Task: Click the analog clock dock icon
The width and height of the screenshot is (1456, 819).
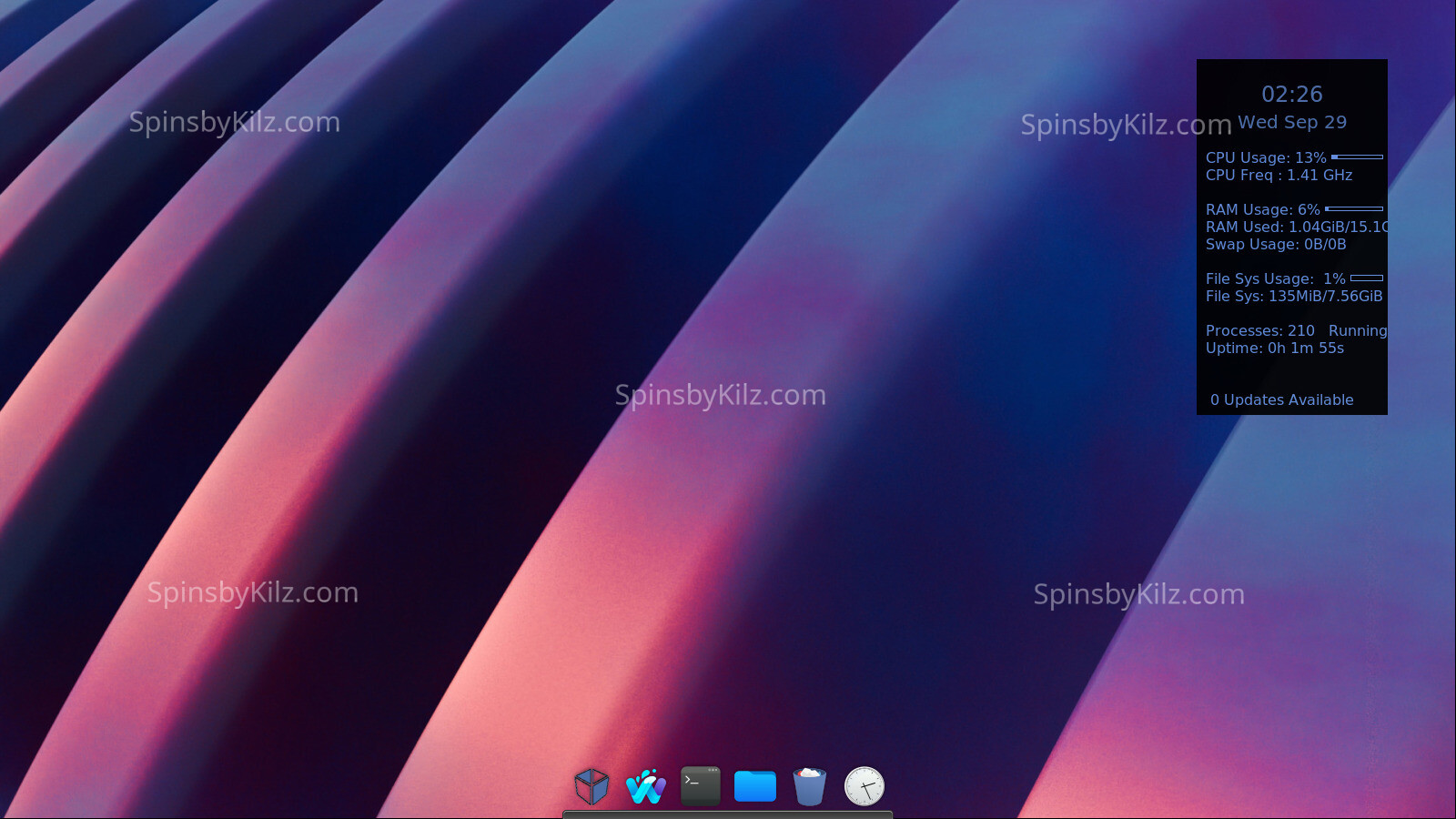Action: coord(864,786)
